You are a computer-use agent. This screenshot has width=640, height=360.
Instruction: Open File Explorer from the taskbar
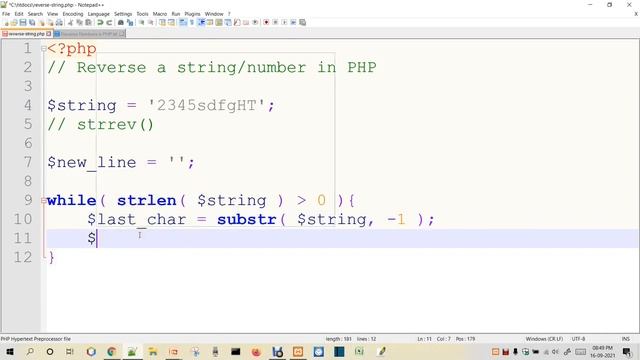pos(153,351)
